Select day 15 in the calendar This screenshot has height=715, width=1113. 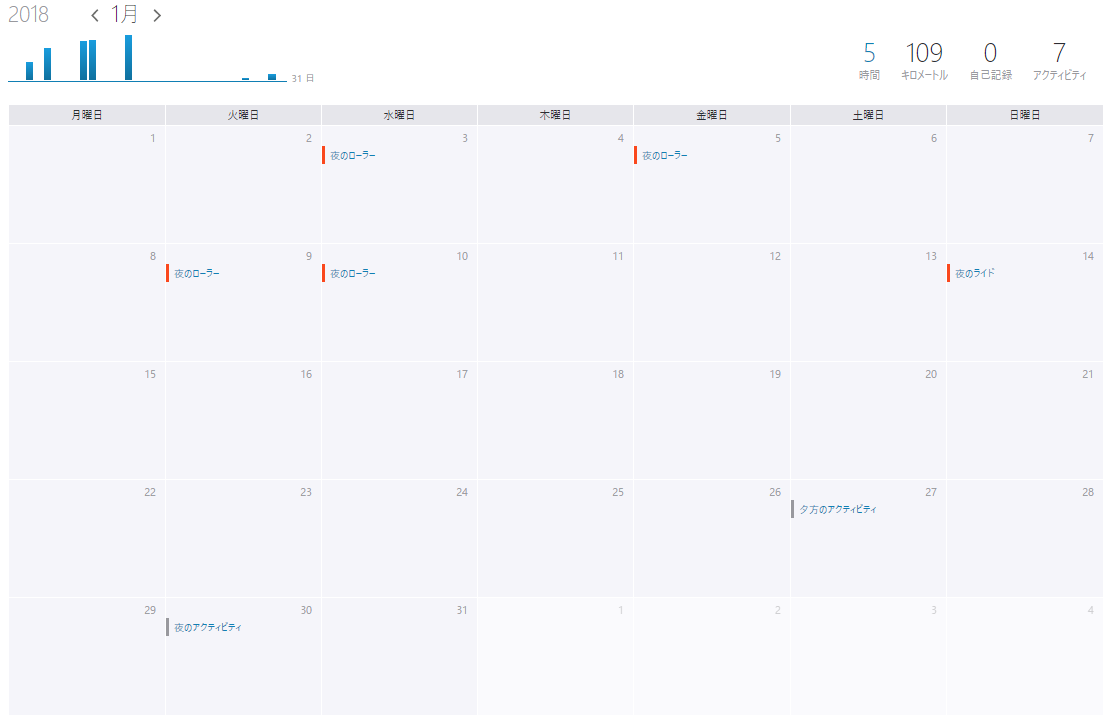click(87, 420)
